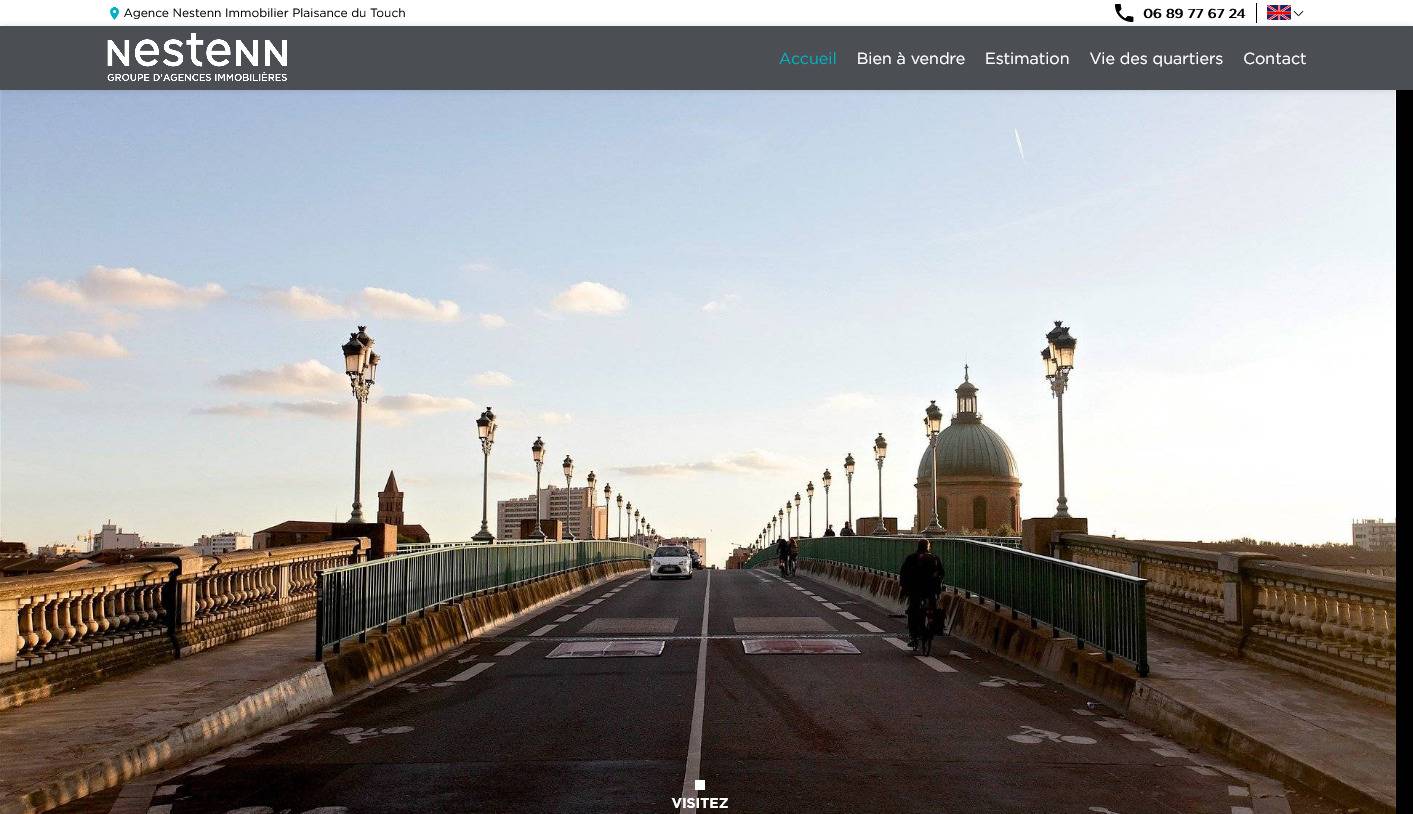1413x814 pixels.
Task: Click the Groupe d'agences immobilières tagline
Action: click(197, 77)
